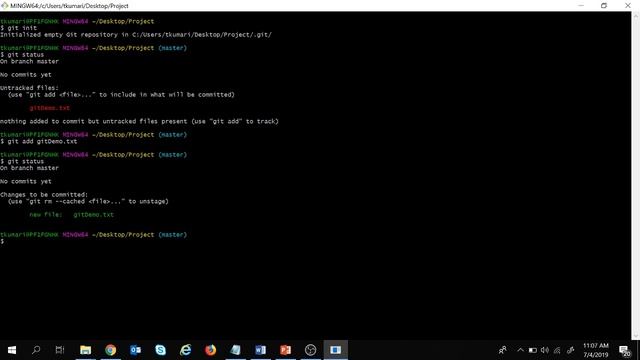The height and width of the screenshot is (360, 640).
Task: Switch to PowerPoint in taskbar
Action: pyautogui.click(x=285, y=350)
